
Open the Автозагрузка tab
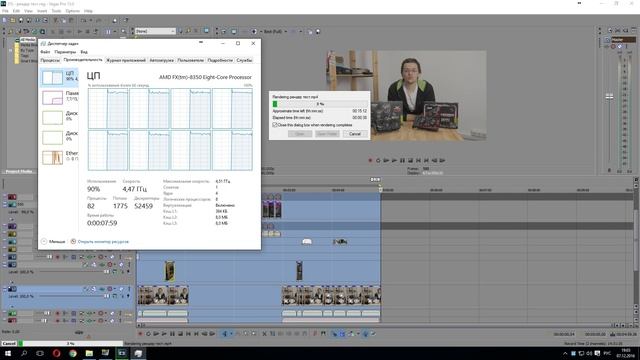point(162,60)
